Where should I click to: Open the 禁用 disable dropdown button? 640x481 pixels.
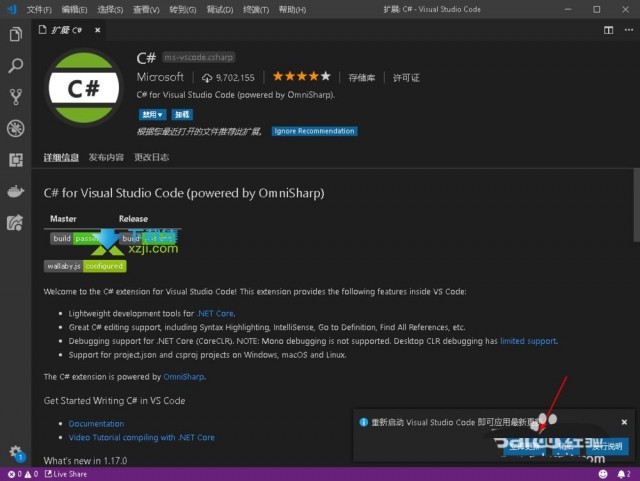pyautogui.click(x=152, y=115)
